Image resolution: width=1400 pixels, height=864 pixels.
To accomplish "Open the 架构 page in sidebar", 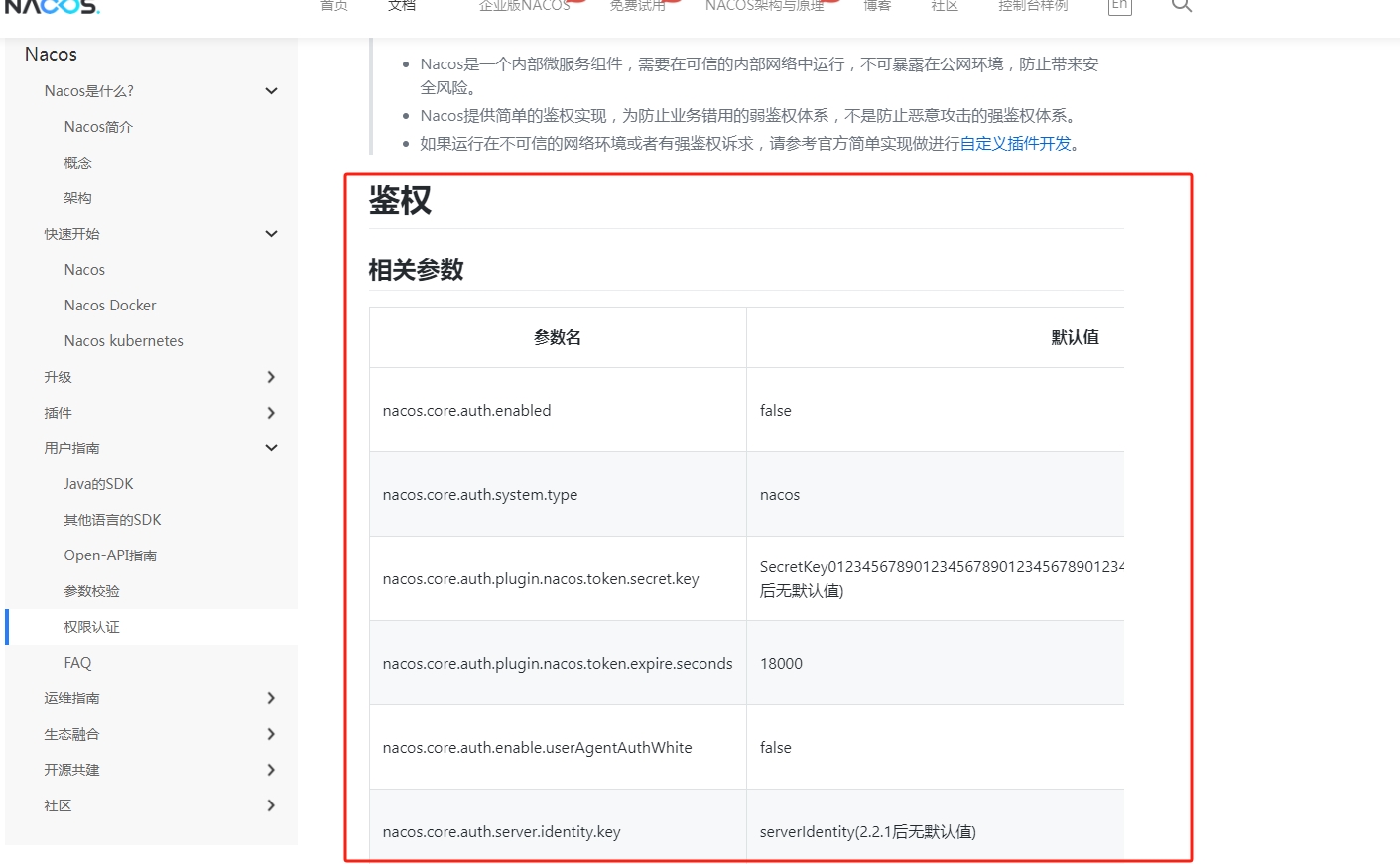I will (x=77, y=198).
